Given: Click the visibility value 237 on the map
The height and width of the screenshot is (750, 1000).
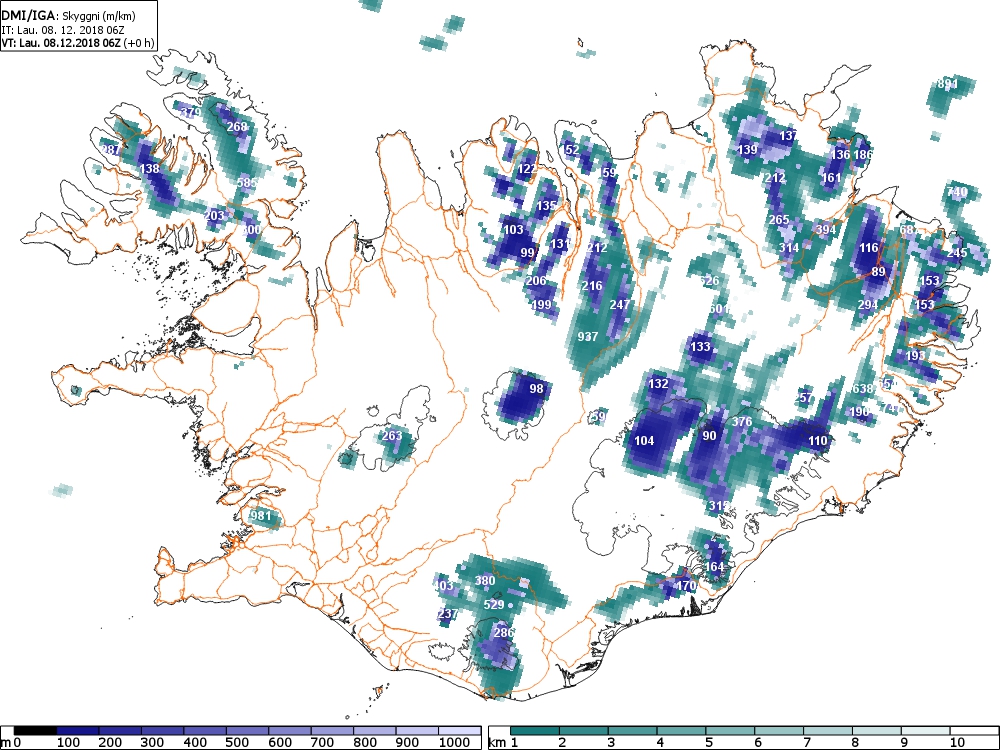Looking at the screenshot, I should pyautogui.click(x=448, y=614).
